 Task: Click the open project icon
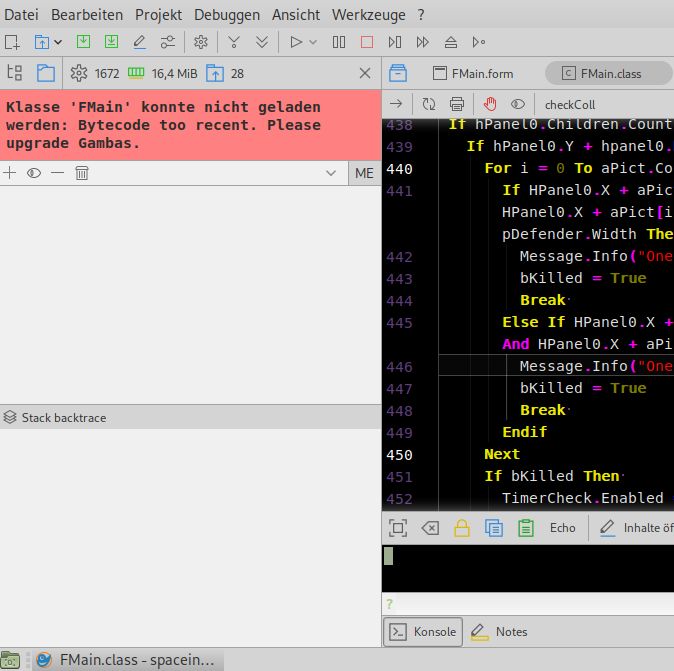coord(42,42)
